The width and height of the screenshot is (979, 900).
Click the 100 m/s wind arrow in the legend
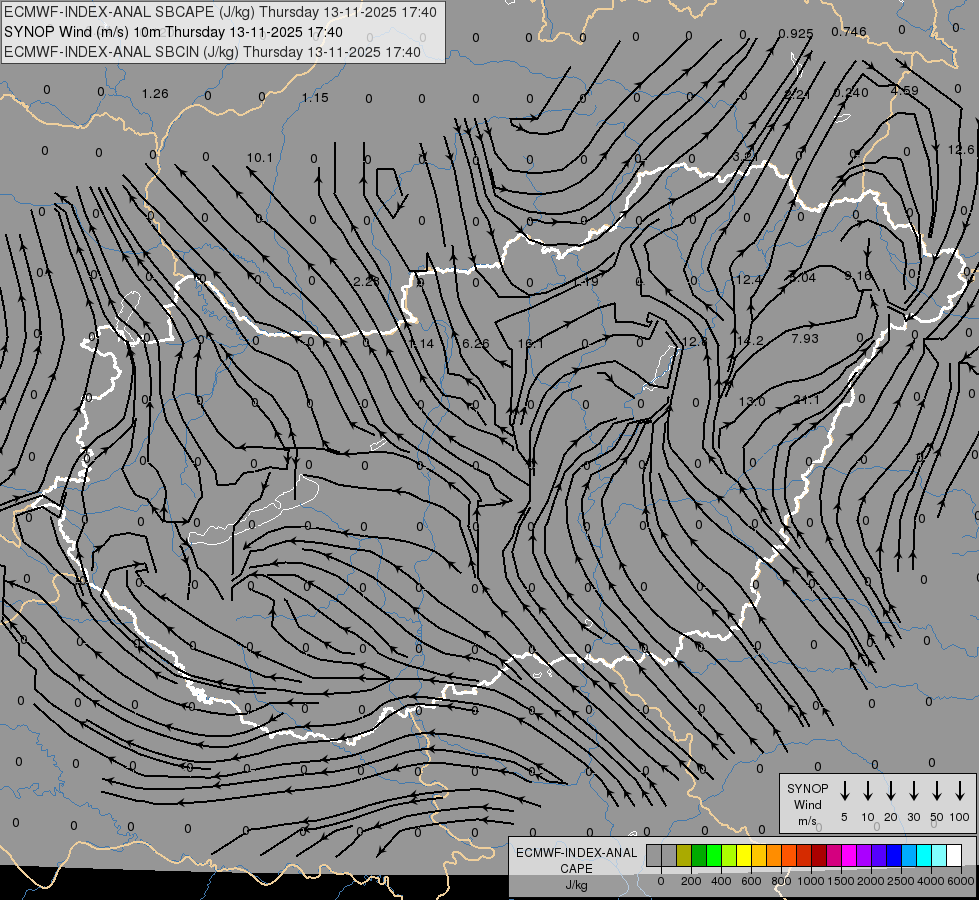pyautogui.click(x=960, y=791)
